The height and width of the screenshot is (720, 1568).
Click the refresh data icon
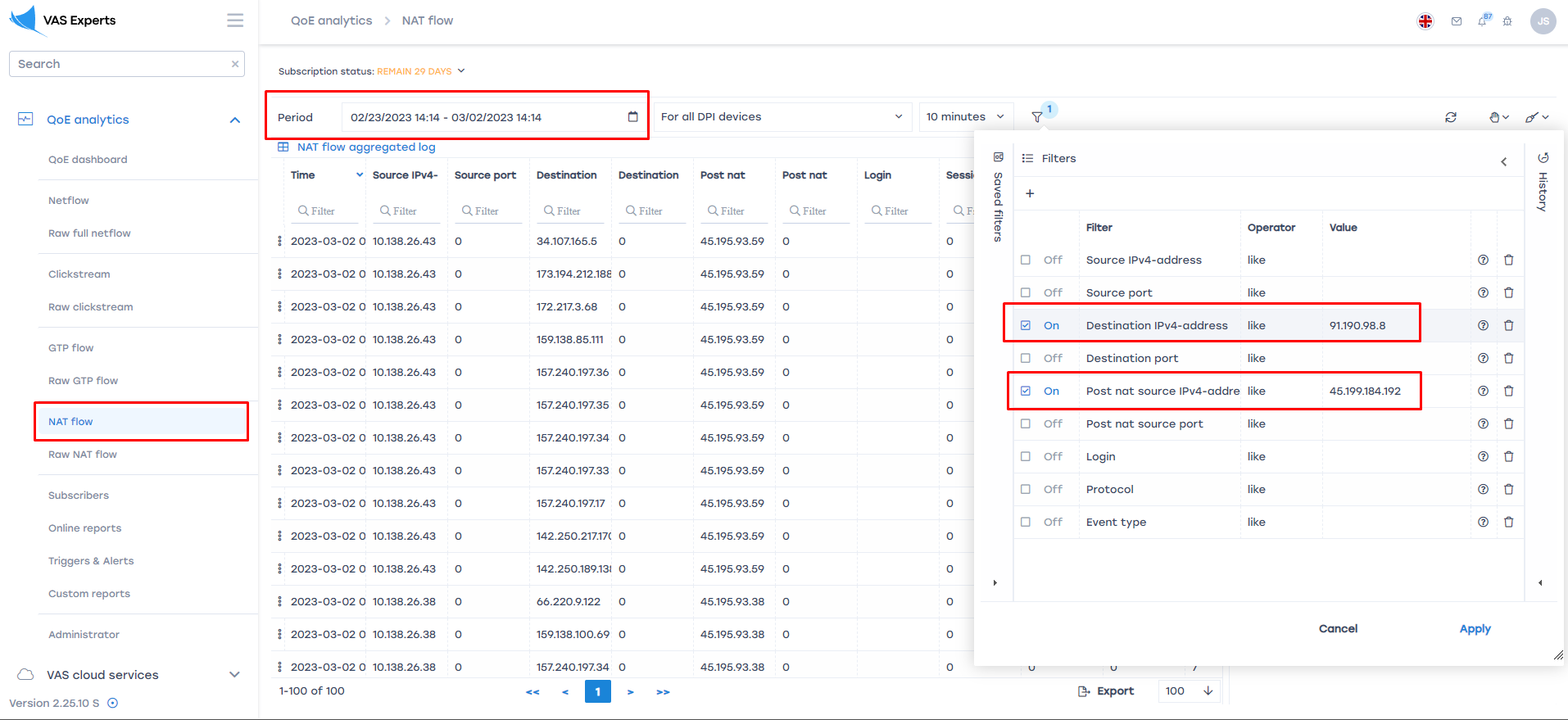(x=1451, y=117)
